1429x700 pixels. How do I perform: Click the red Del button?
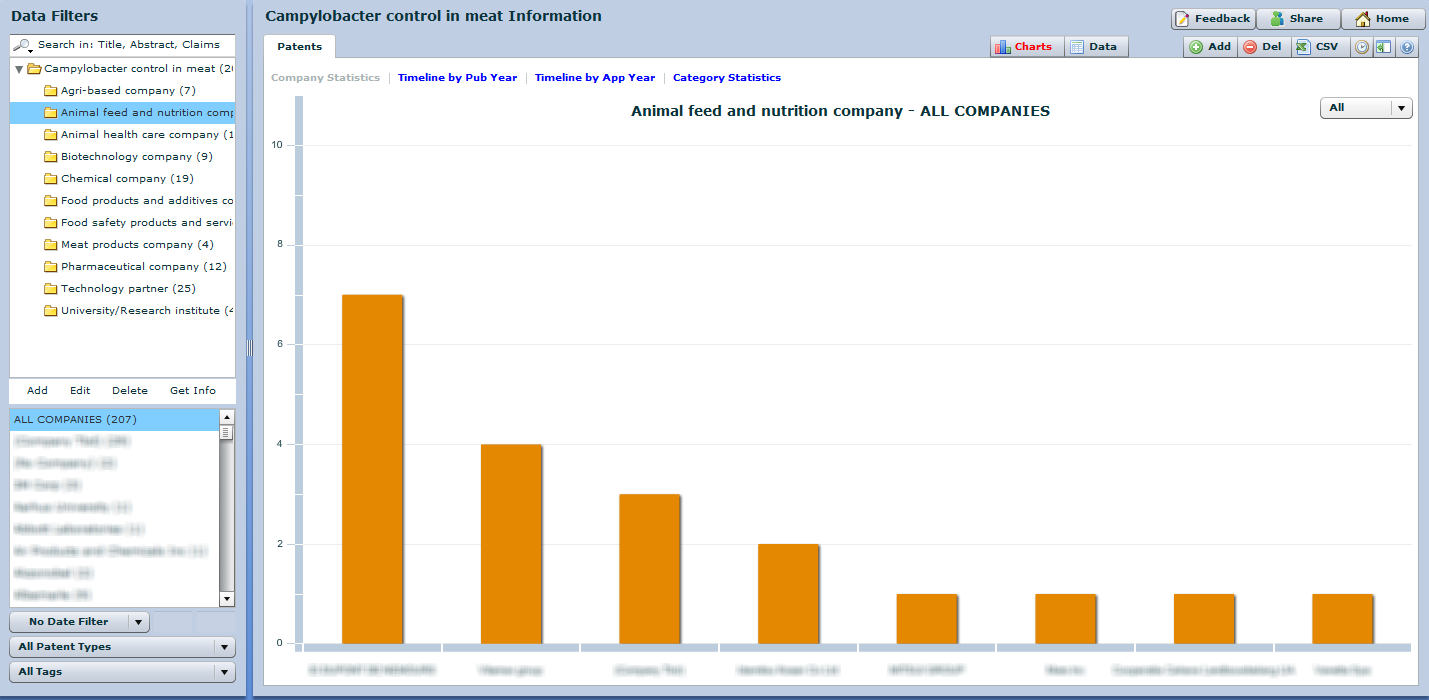pyautogui.click(x=1263, y=47)
